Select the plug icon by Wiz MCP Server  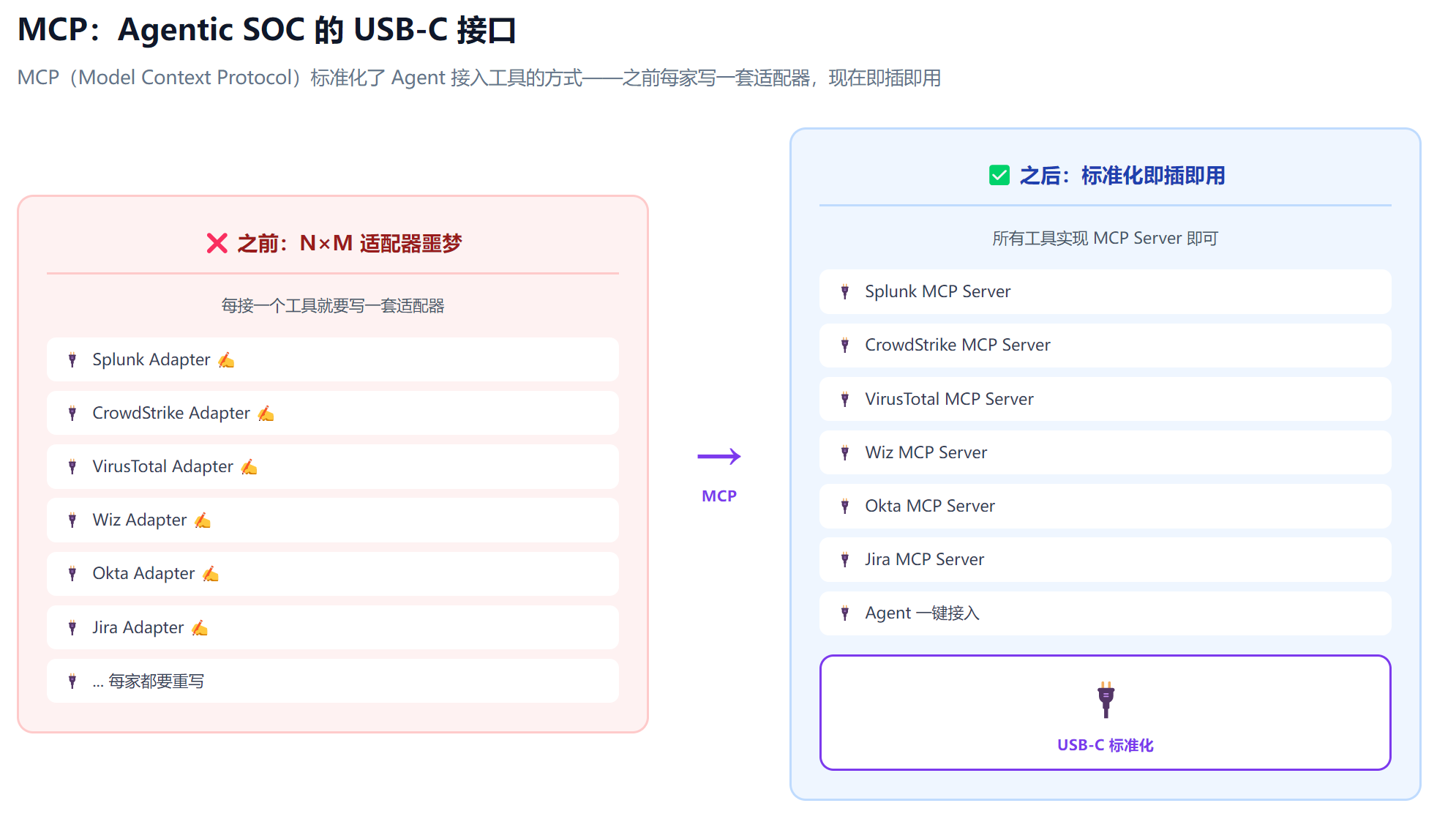[x=845, y=452]
